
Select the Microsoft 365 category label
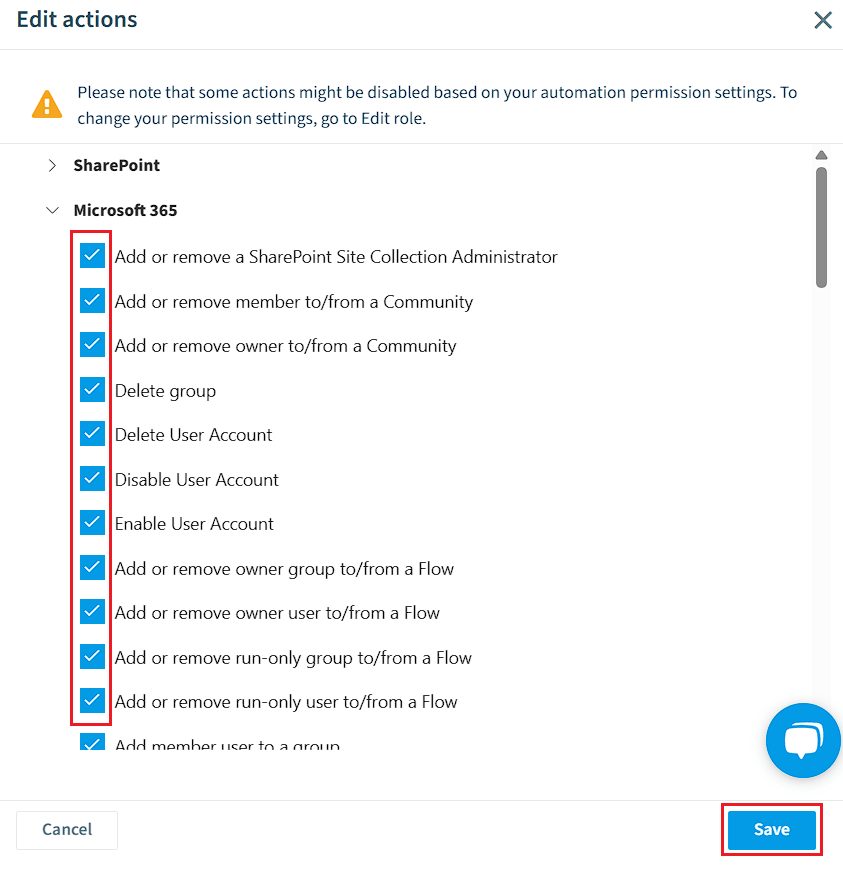(x=125, y=210)
